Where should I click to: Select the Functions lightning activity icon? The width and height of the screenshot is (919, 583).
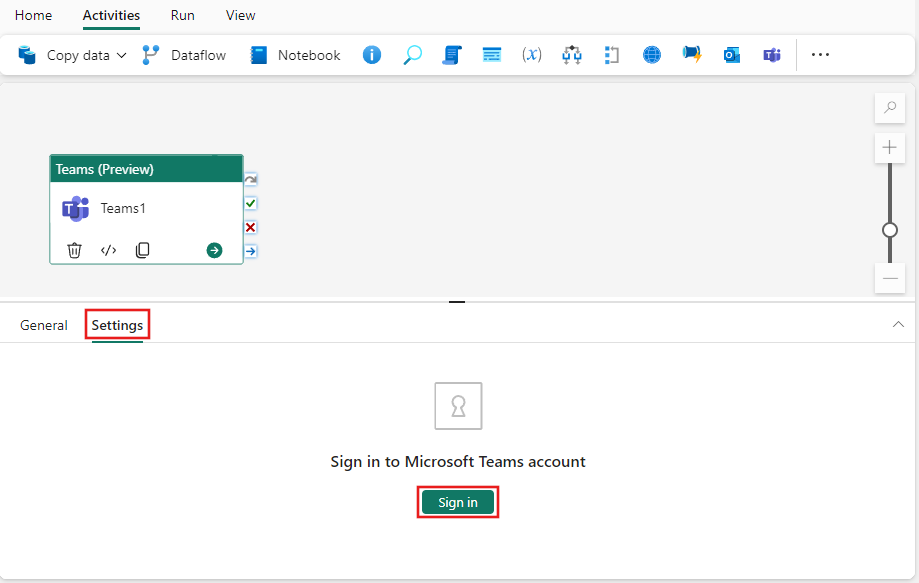(692, 54)
